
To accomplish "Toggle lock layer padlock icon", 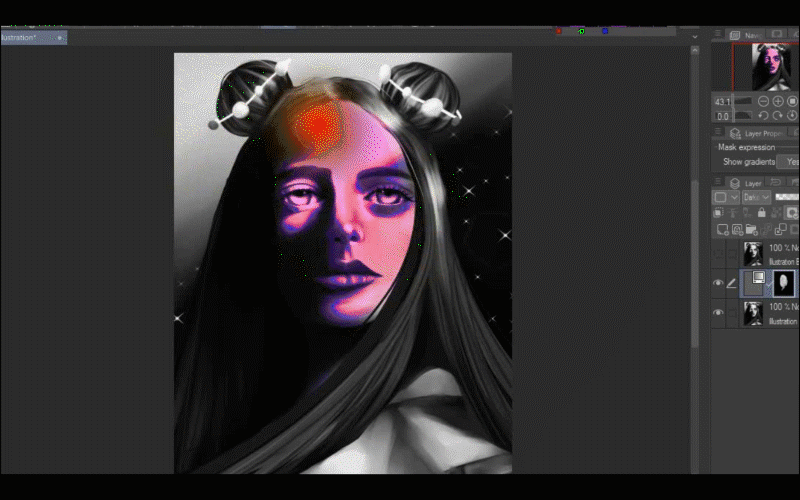I will tap(762, 212).
